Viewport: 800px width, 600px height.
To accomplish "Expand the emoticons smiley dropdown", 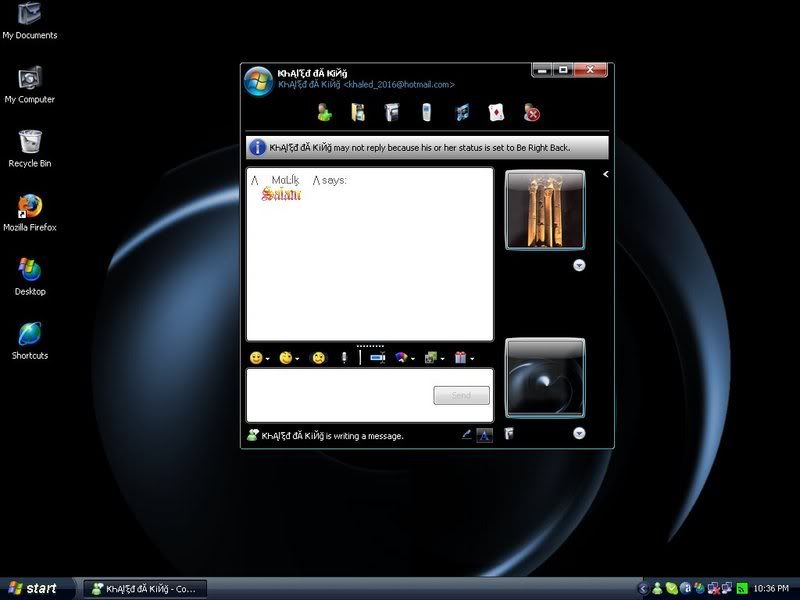I will pos(259,358).
